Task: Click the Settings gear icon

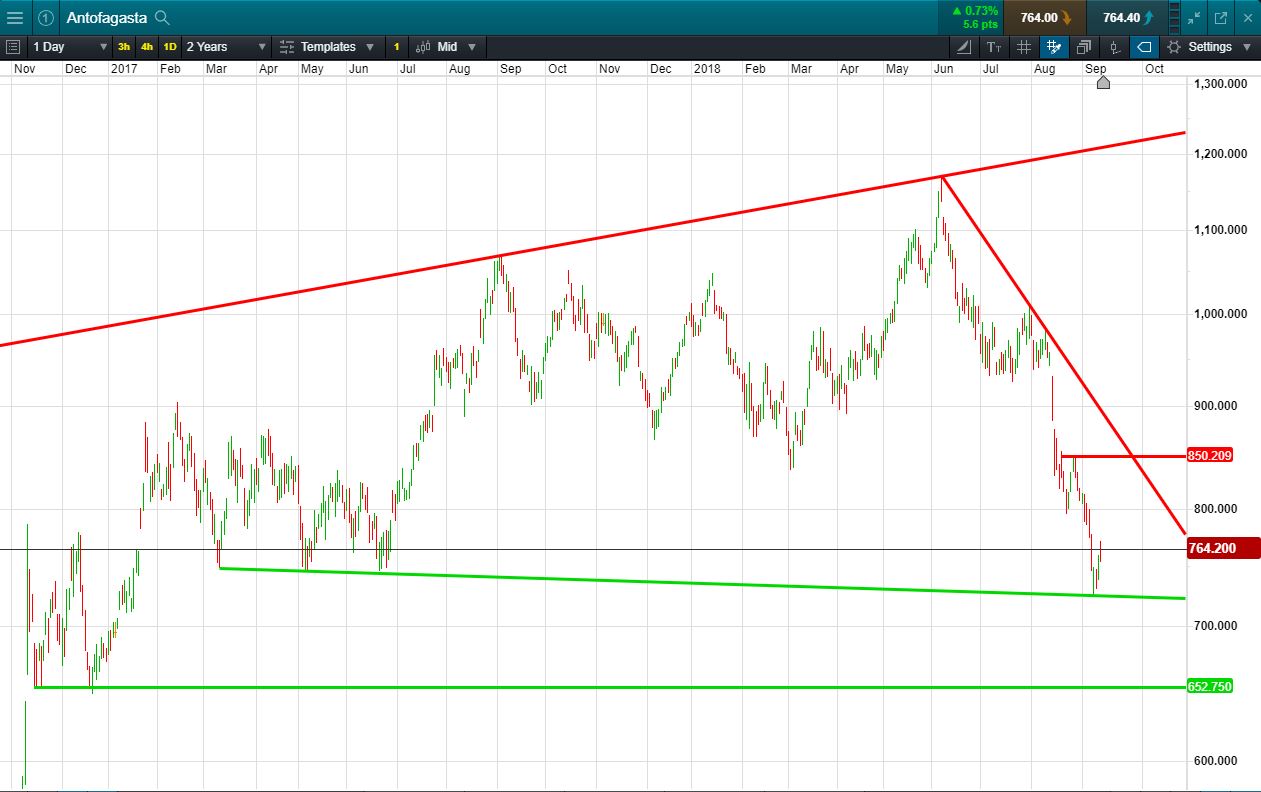Action: click(x=1173, y=47)
